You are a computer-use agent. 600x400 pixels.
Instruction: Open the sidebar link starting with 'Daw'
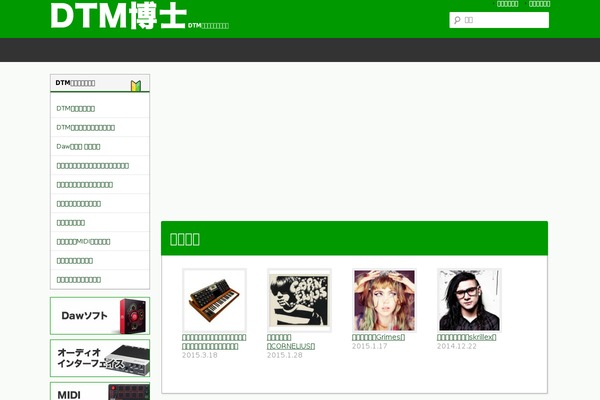tap(78, 147)
